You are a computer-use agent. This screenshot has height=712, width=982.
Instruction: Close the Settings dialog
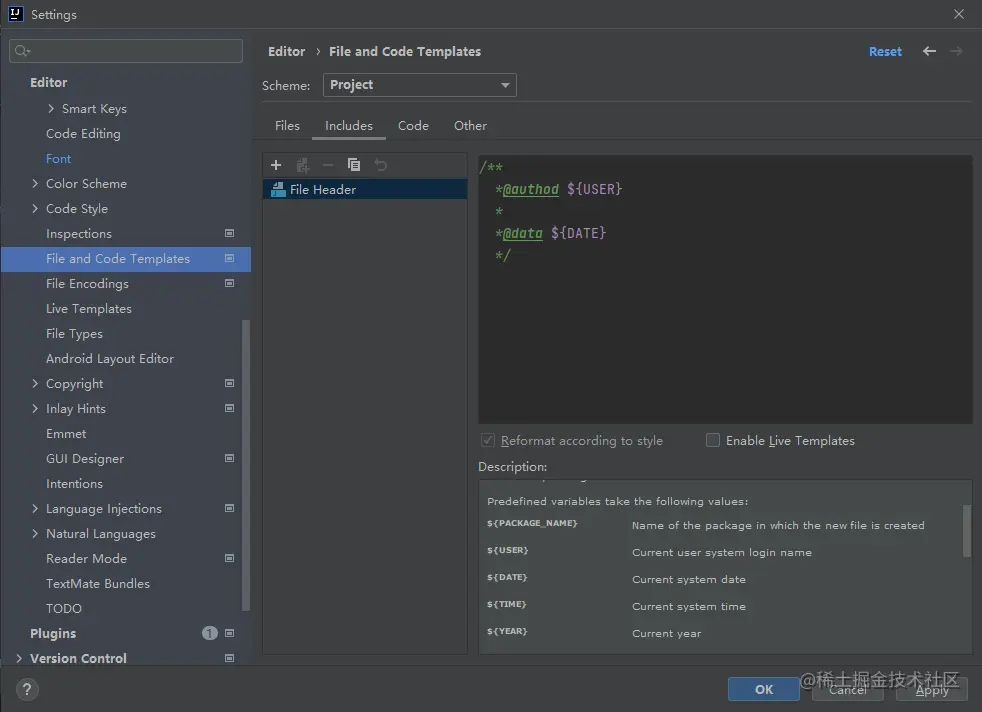coord(959,14)
